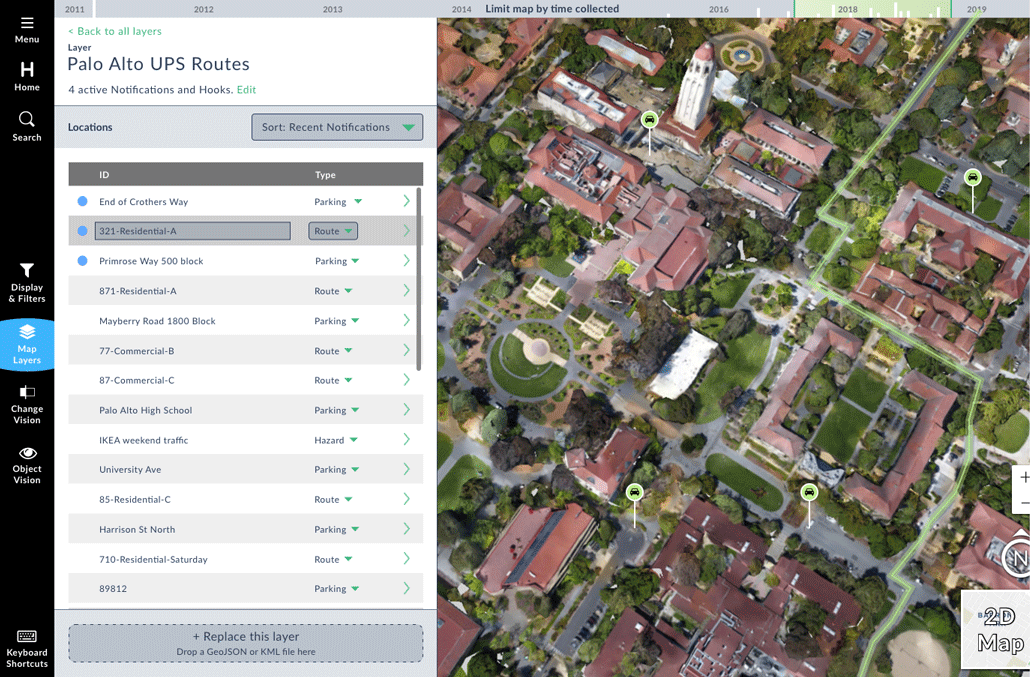This screenshot has width=1031, height=677.
Task: Click the compass north indicator
Action: [1017, 558]
